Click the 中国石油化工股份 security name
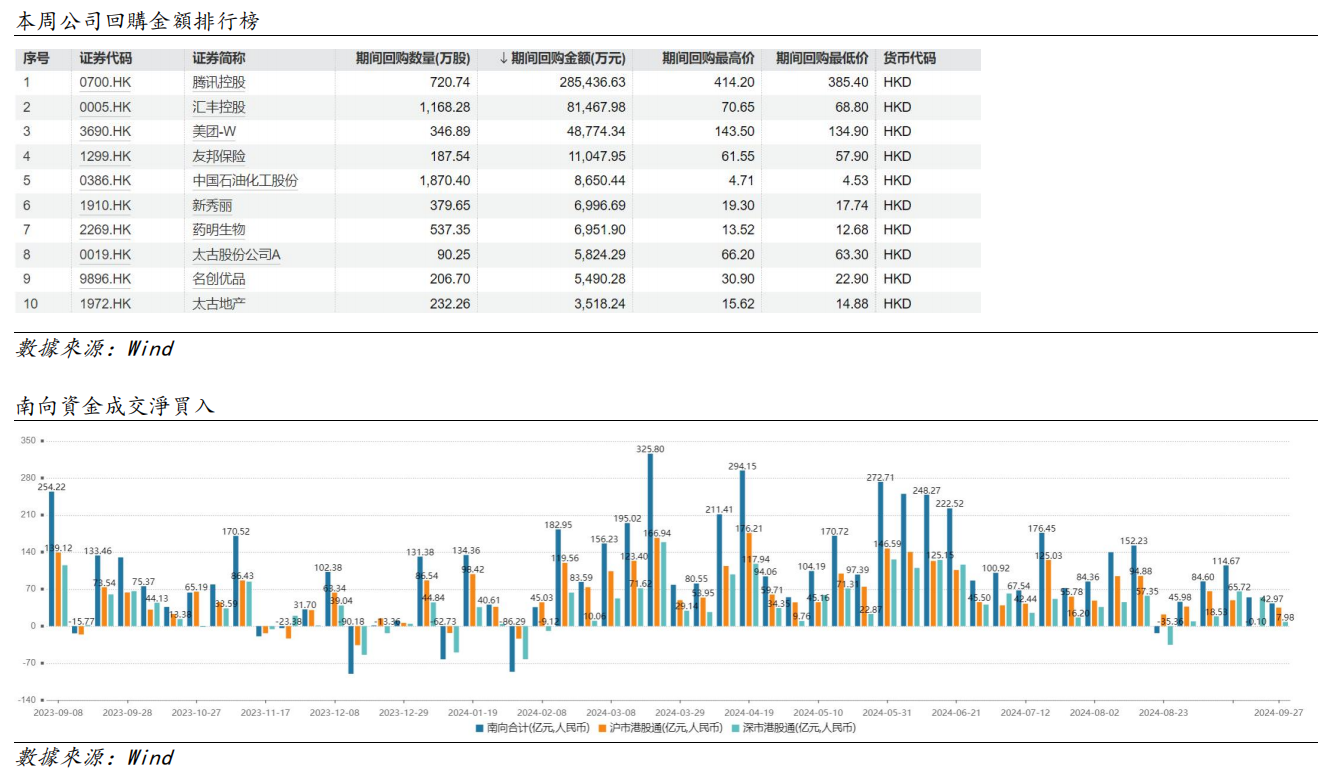This screenshot has height=782, width=1327. coord(245,181)
